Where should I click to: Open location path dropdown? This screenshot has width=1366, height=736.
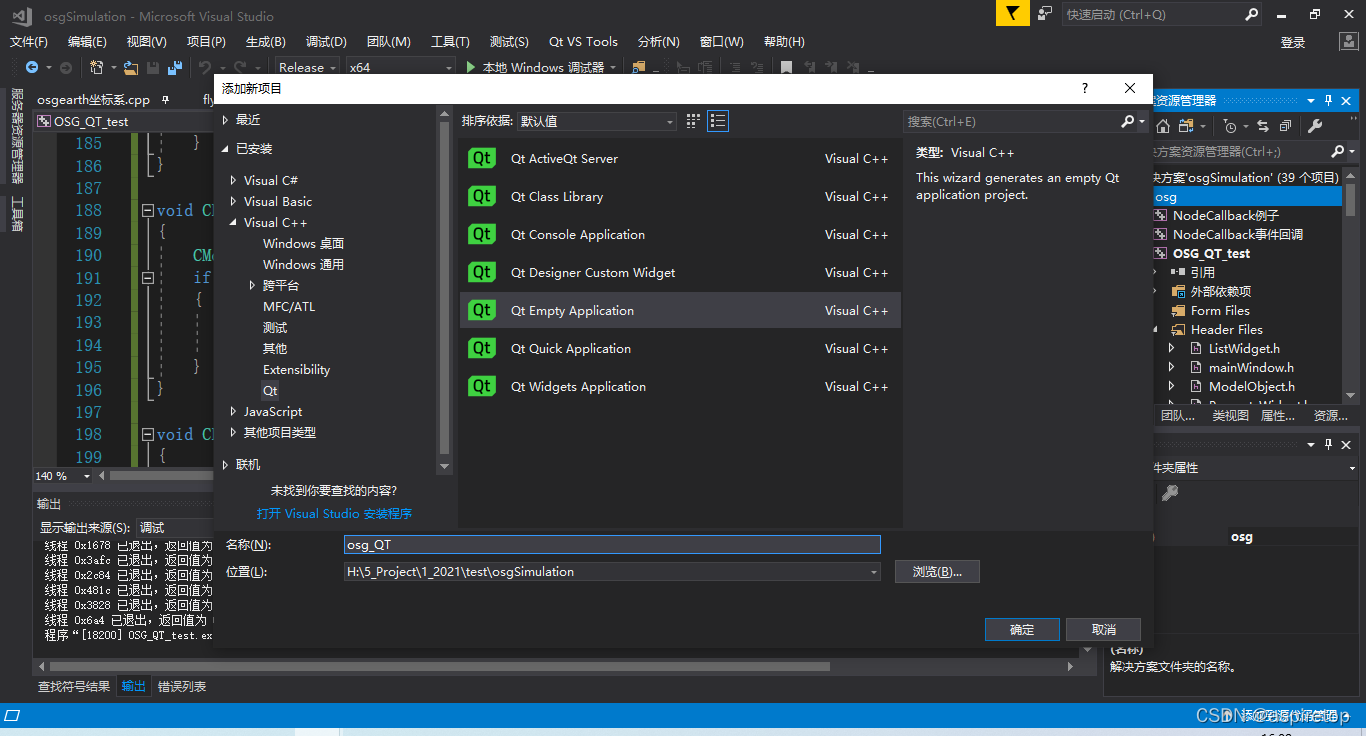[x=873, y=572]
